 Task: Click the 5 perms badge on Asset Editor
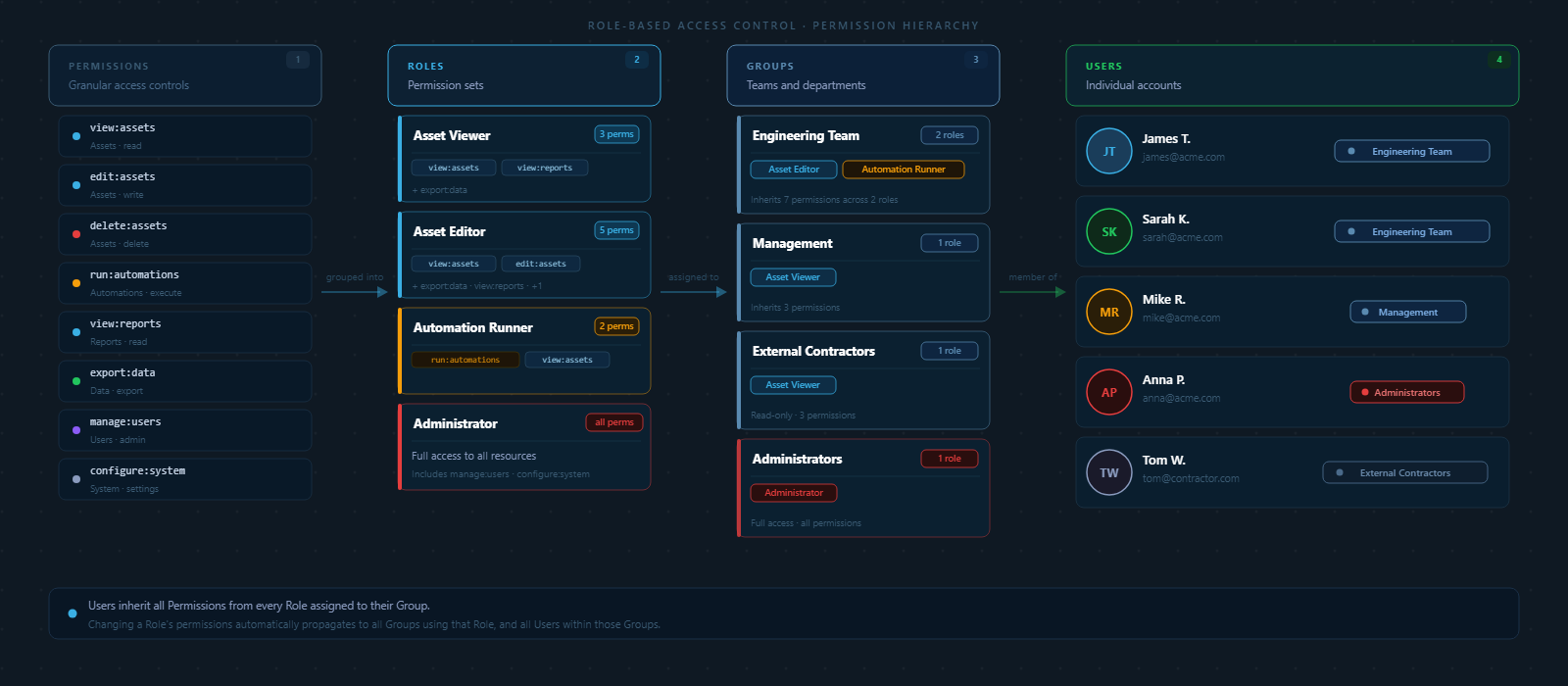pyautogui.click(x=617, y=230)
